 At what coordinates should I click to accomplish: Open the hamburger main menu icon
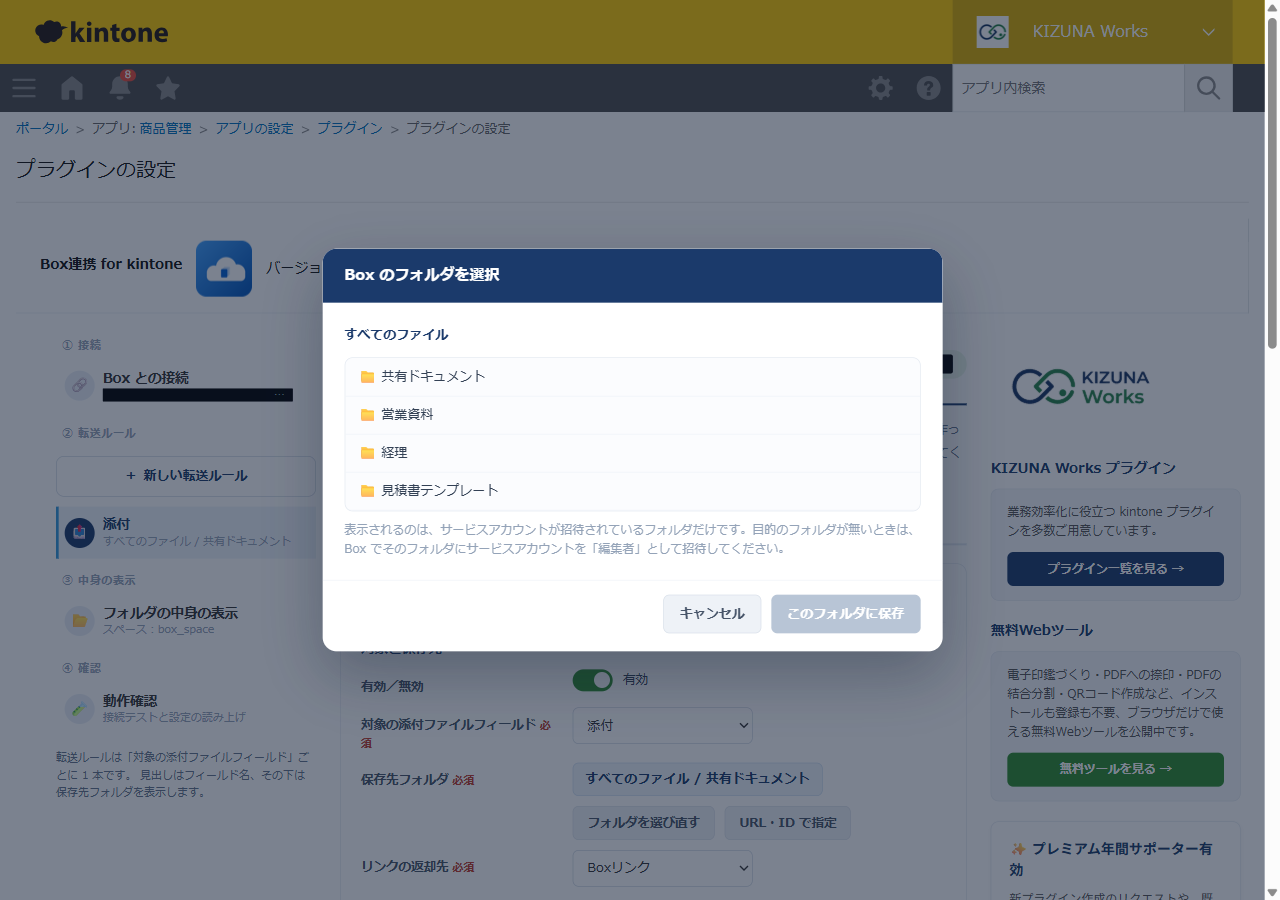click(24, 88)
